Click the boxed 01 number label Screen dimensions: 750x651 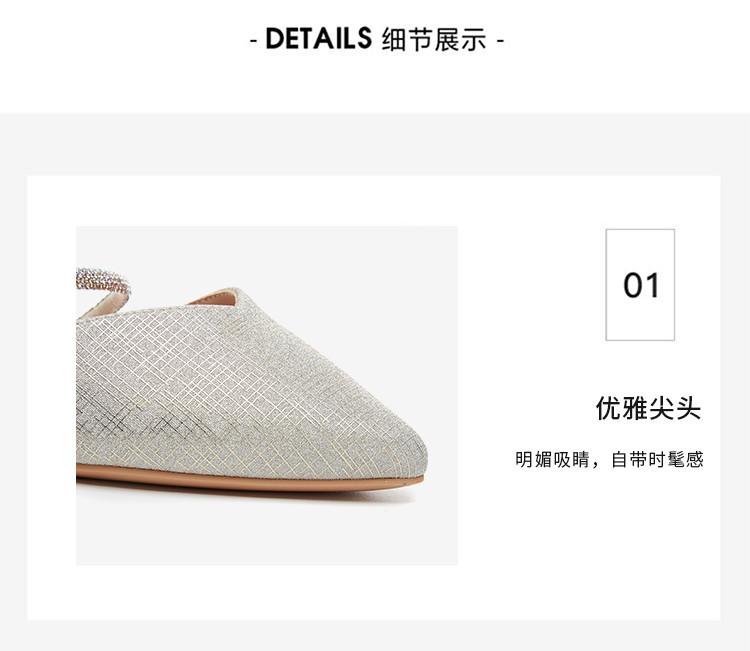640,285
